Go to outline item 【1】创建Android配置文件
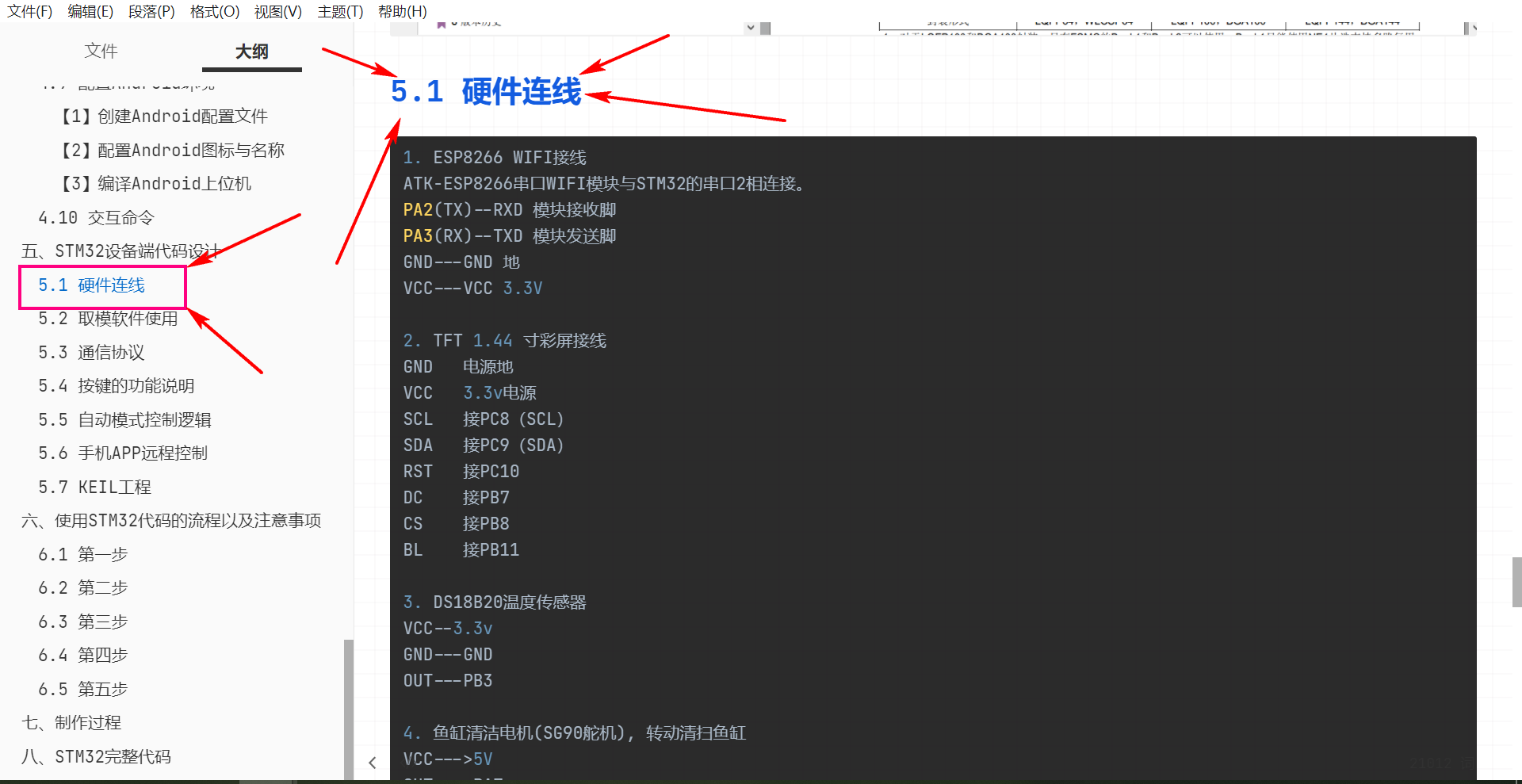This screenshot has height=784, width=1522. tap(165, 117)
